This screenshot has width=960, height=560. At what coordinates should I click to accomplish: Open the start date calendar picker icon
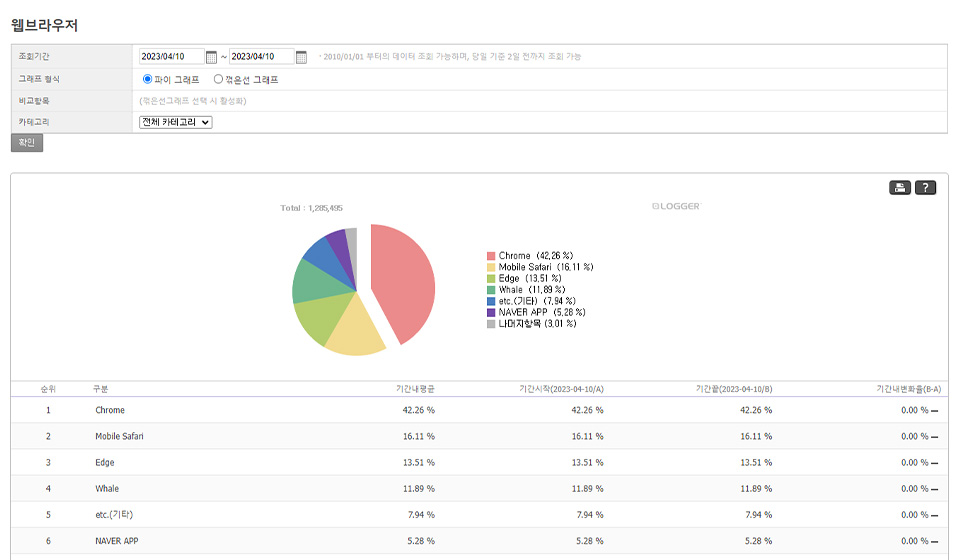click(211, 57)
